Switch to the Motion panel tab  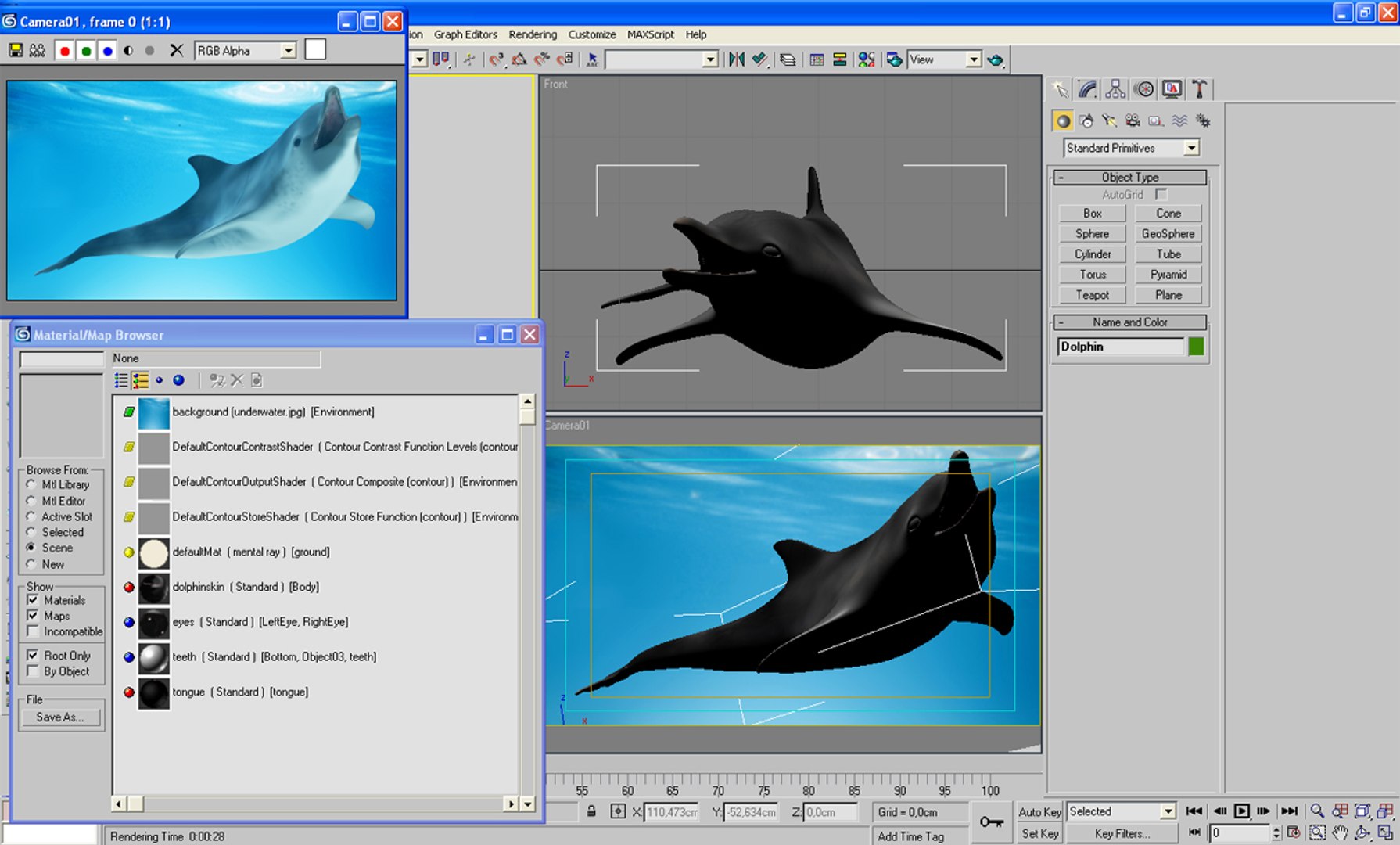click(x=1143, y=89)
